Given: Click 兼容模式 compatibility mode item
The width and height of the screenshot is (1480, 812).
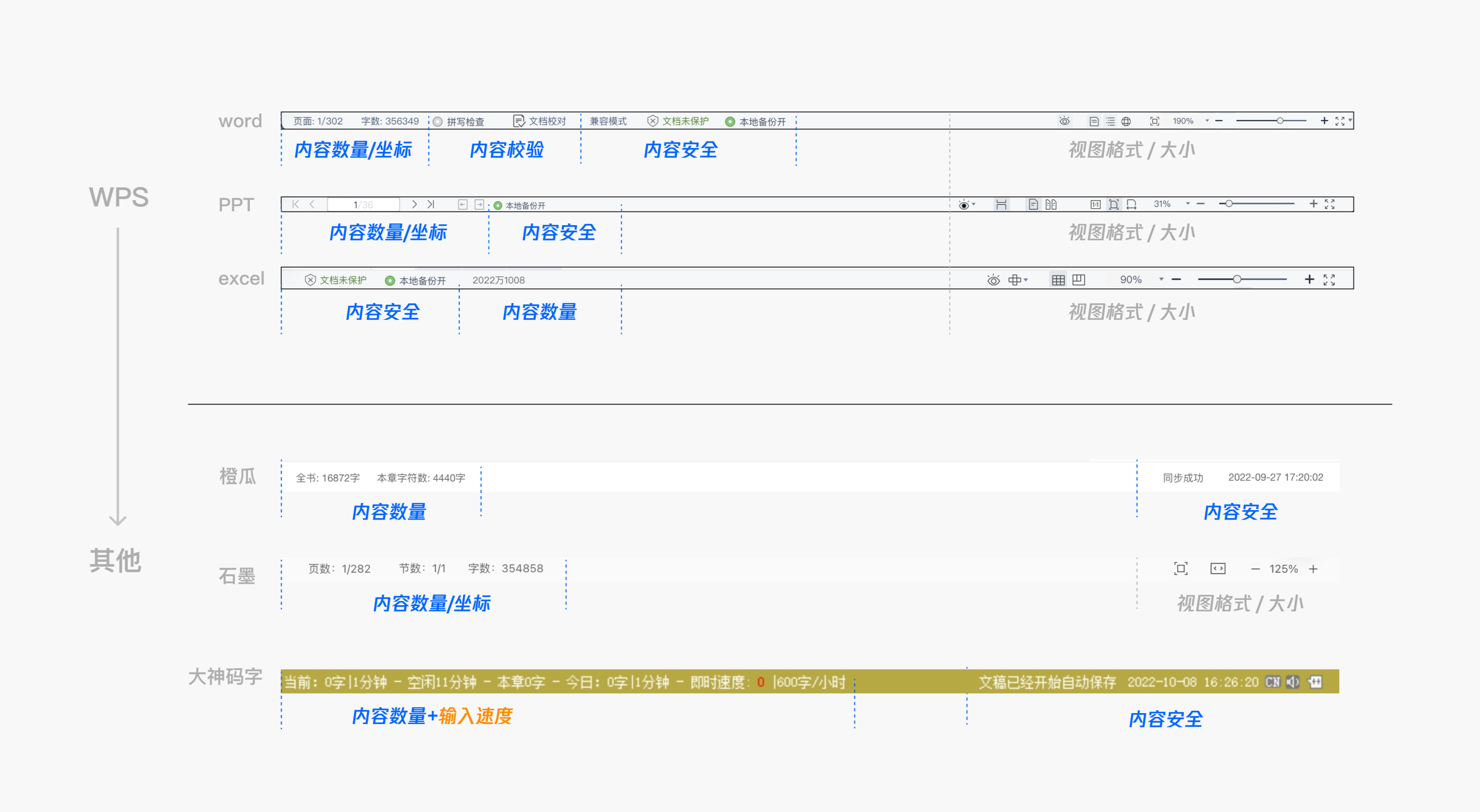Looking at the screenshot, I should pos(608,121).
